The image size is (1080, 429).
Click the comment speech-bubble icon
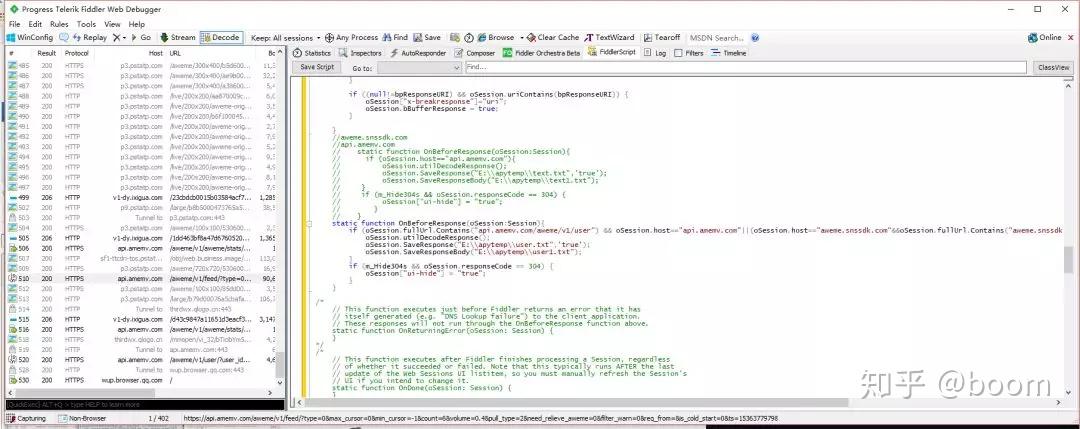tap(64, 37)
